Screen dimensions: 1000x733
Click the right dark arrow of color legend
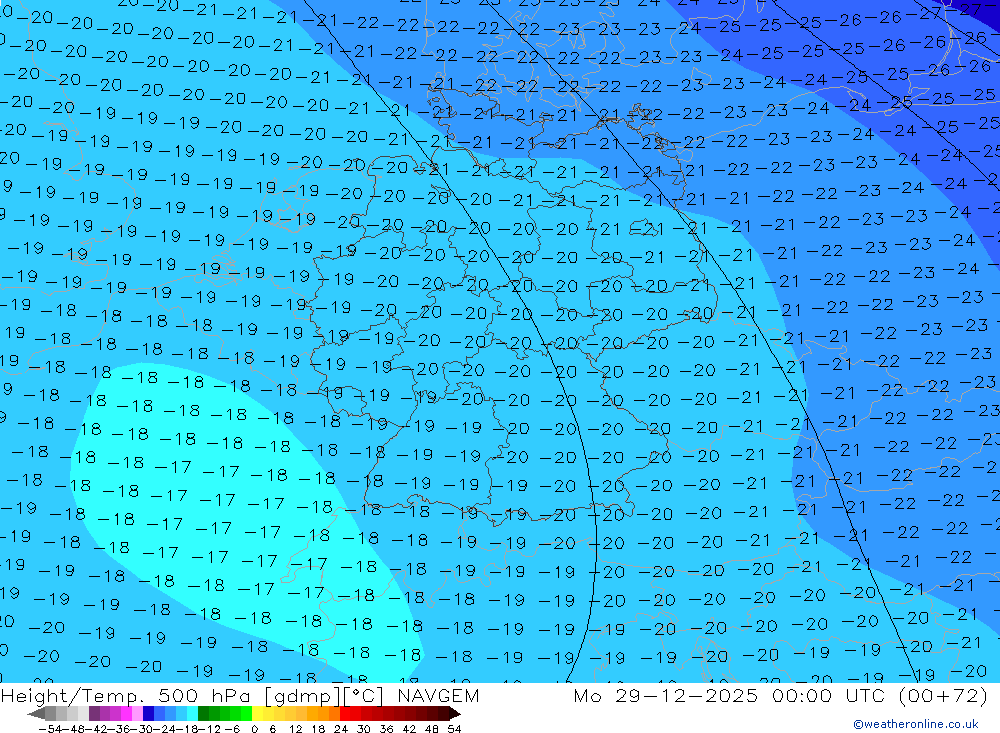(x=455, y=713)
